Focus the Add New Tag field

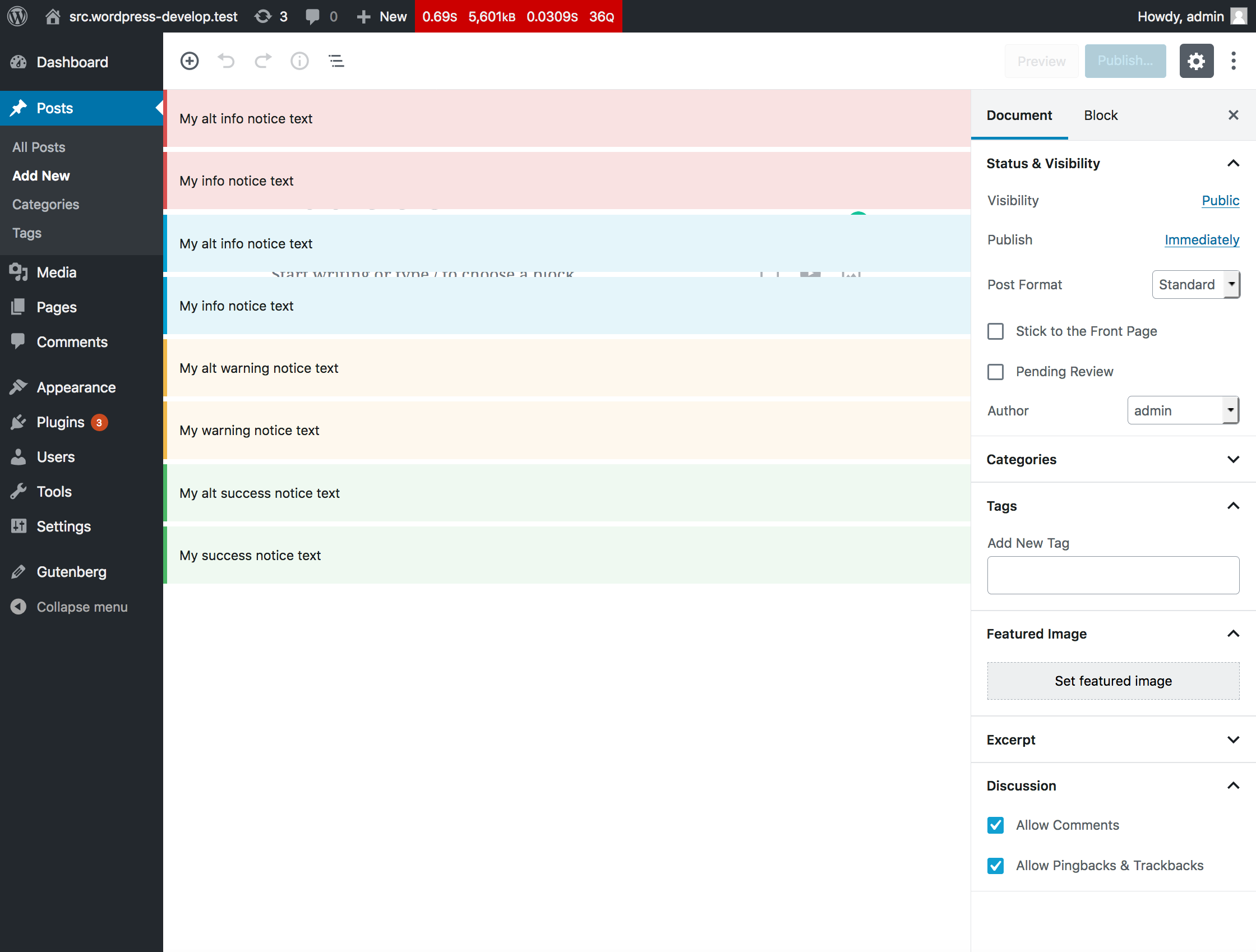coord(1113,575)
